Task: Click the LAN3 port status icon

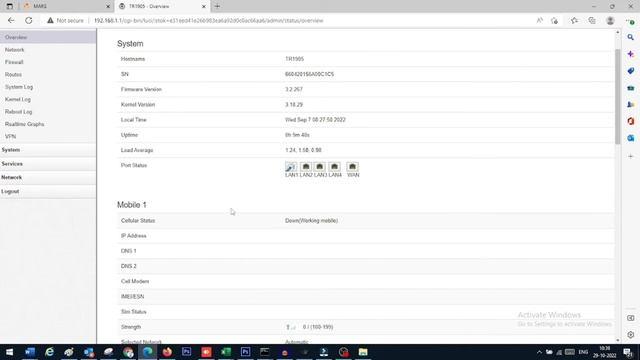Action: coord(320,167)
